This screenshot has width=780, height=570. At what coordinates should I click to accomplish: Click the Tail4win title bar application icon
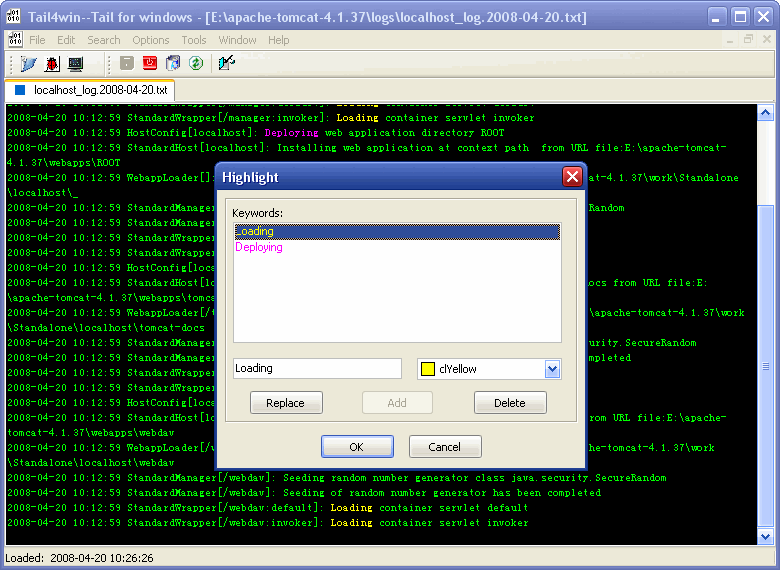click(x=13, y=17)
